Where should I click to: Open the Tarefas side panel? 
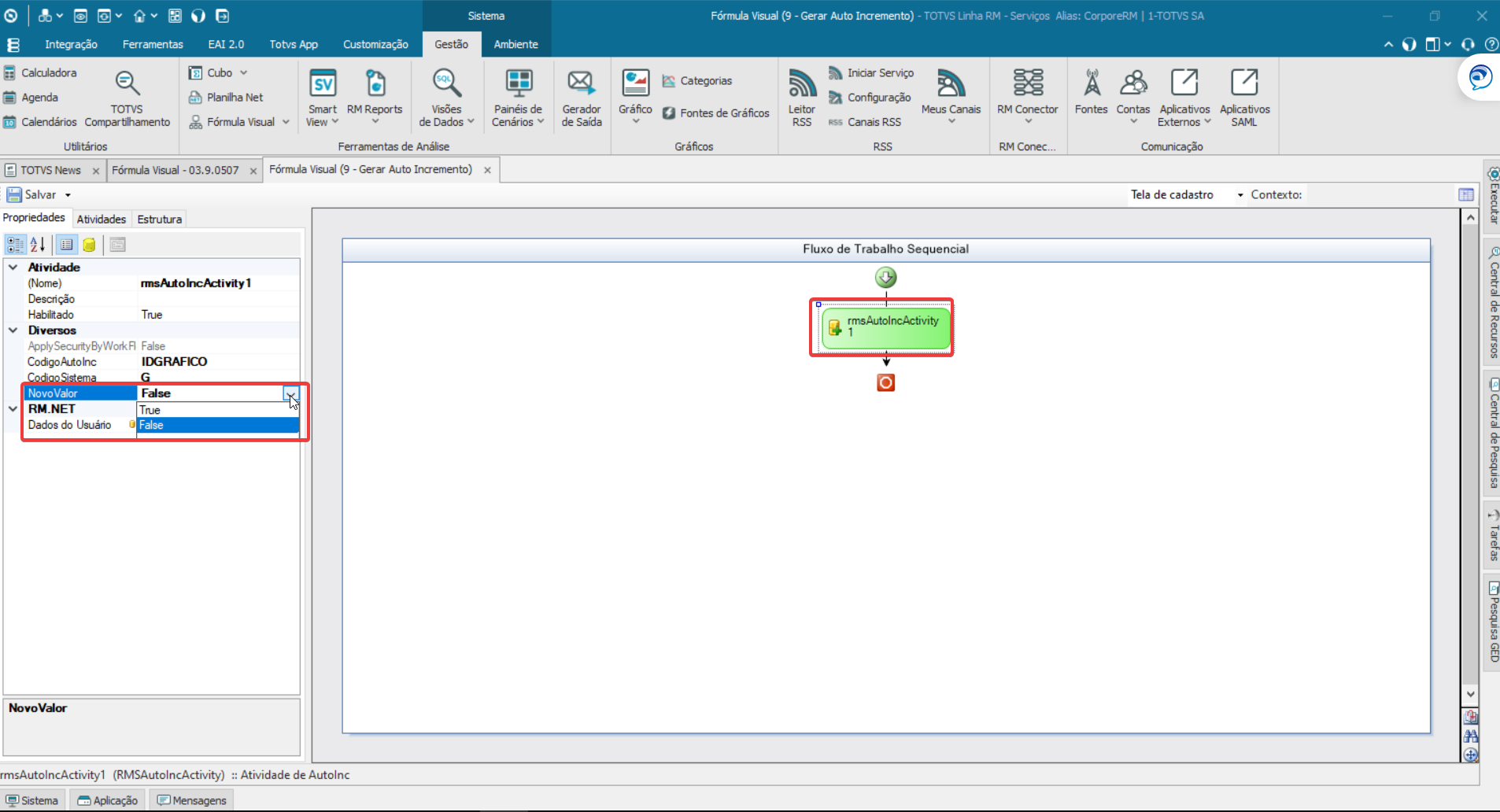coord(1492,537)
